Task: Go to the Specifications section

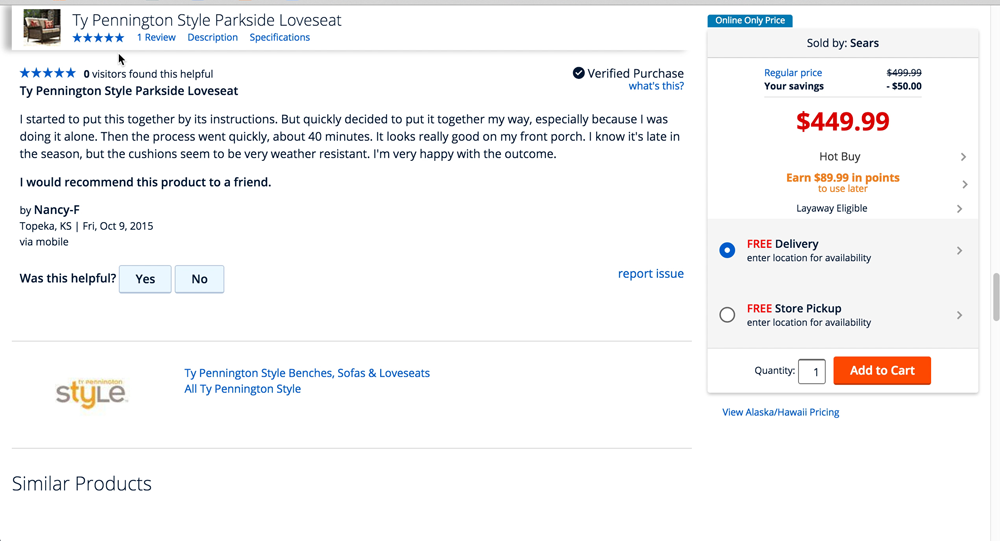Action: pos(280,38)
